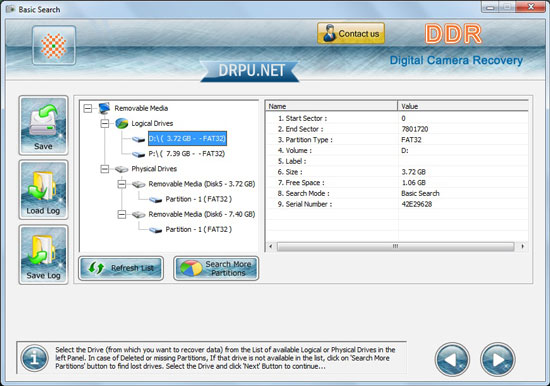This screenshot has height=386, width=550.
Task: Click Search More Partitions button
Action: tap(216, 268)
